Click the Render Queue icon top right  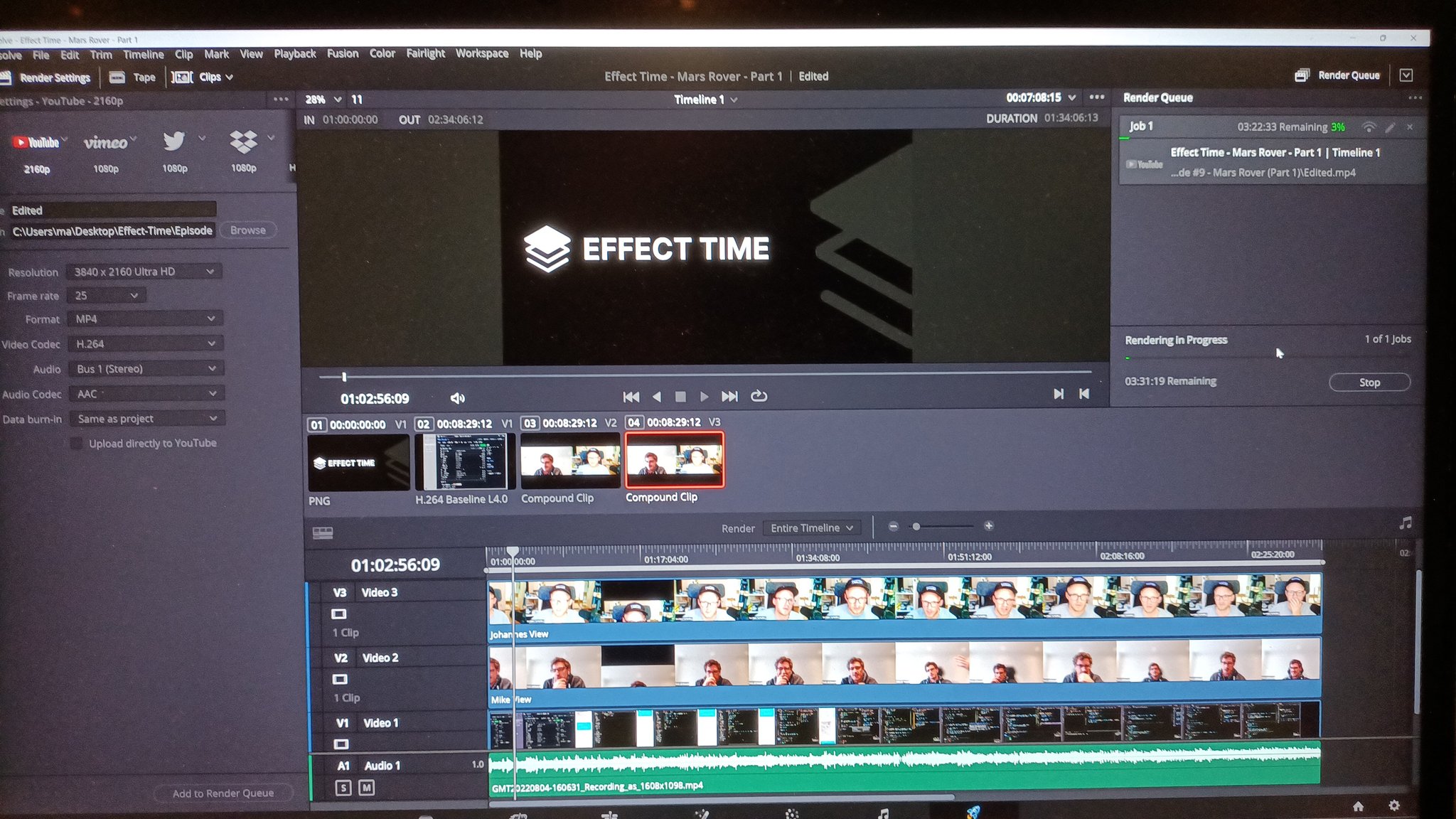pos(1302,75)
